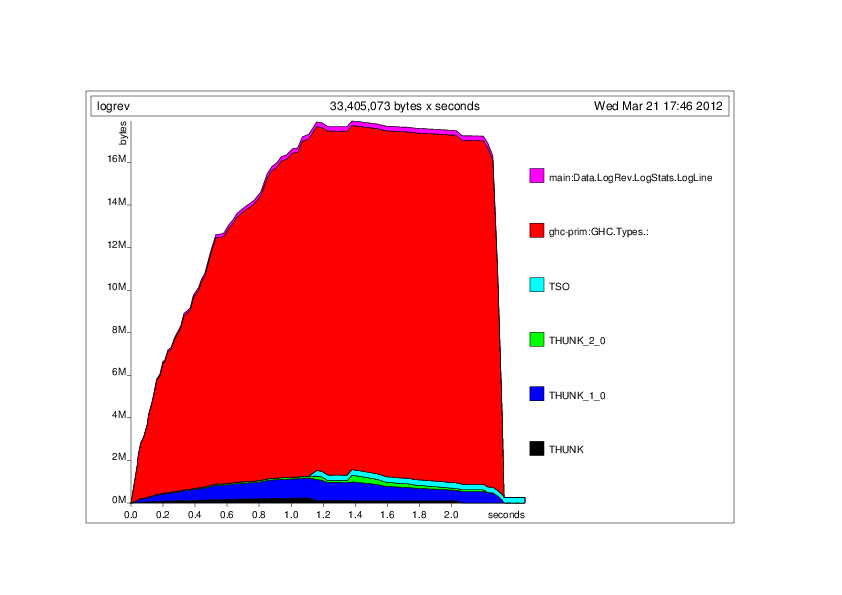Click the logrev title text

(113, 106)
